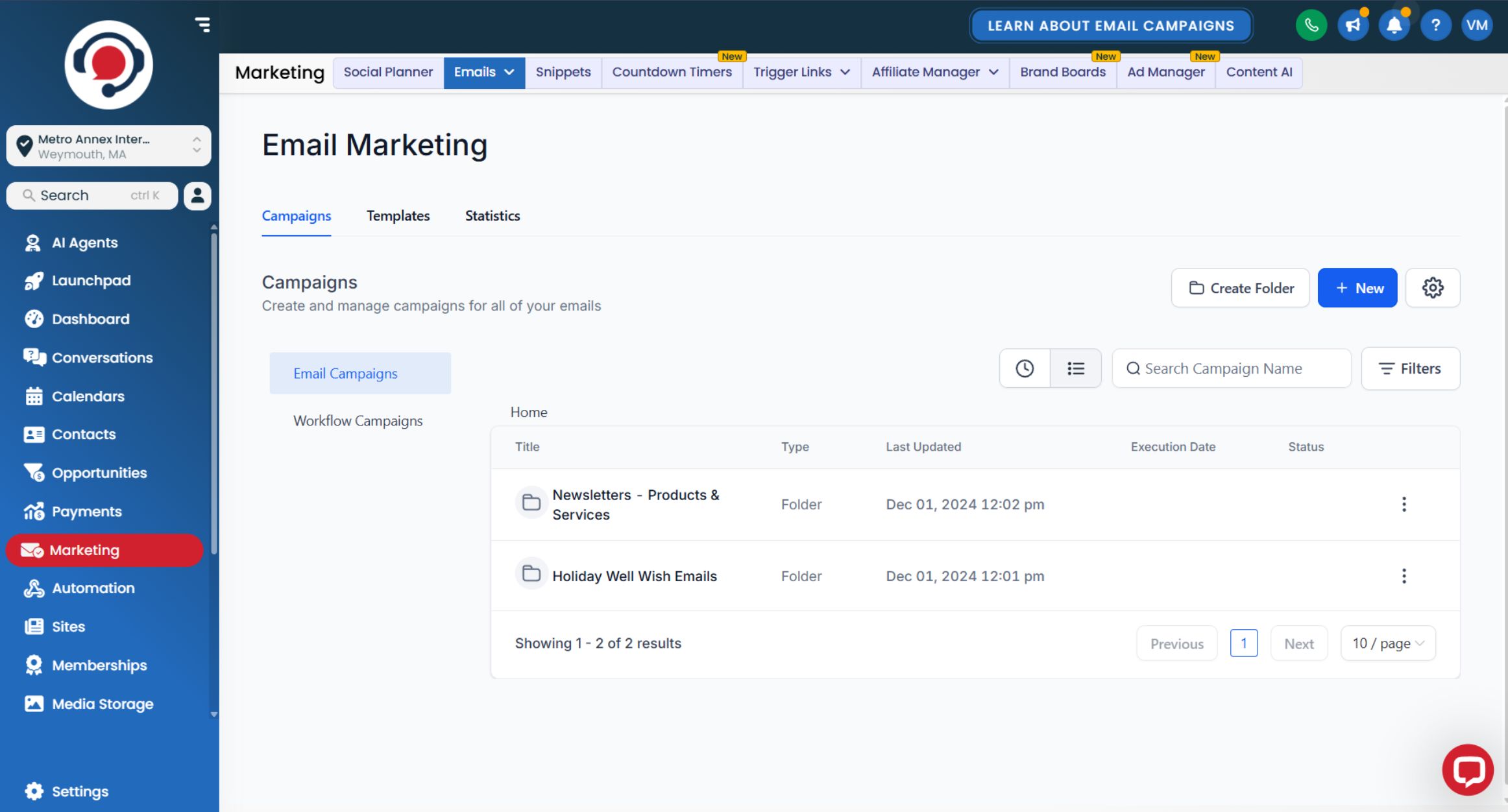Image resolution: width=1508 pixels, height=812 pixels.
Task: Open the Social Planner tab
Action: pos(388,72)
